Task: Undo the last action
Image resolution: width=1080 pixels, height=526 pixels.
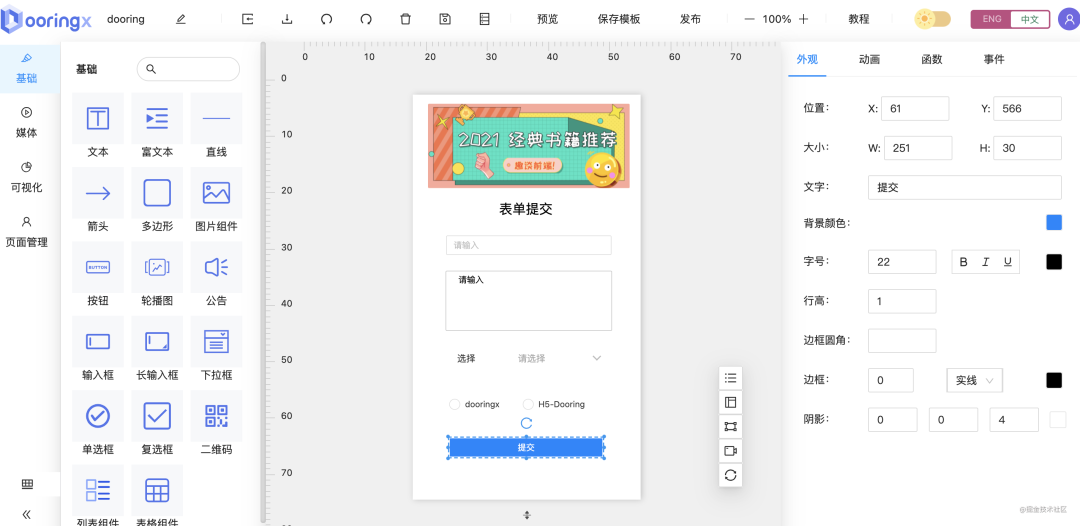Action: click(326, 19)
